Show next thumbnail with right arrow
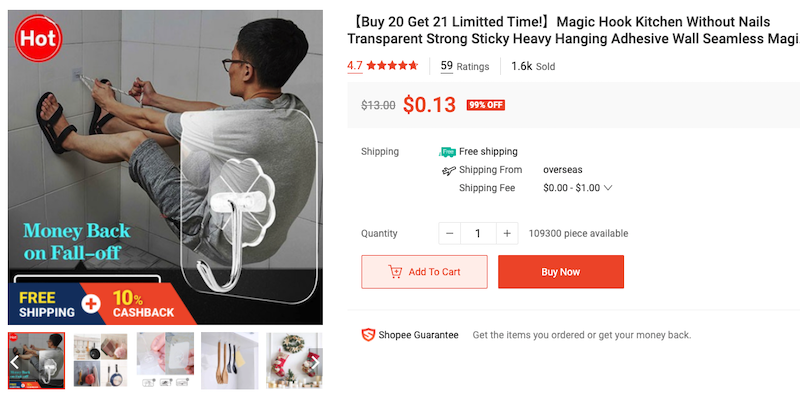The height and width of the screenshot is (393, 800). [315, 362]
